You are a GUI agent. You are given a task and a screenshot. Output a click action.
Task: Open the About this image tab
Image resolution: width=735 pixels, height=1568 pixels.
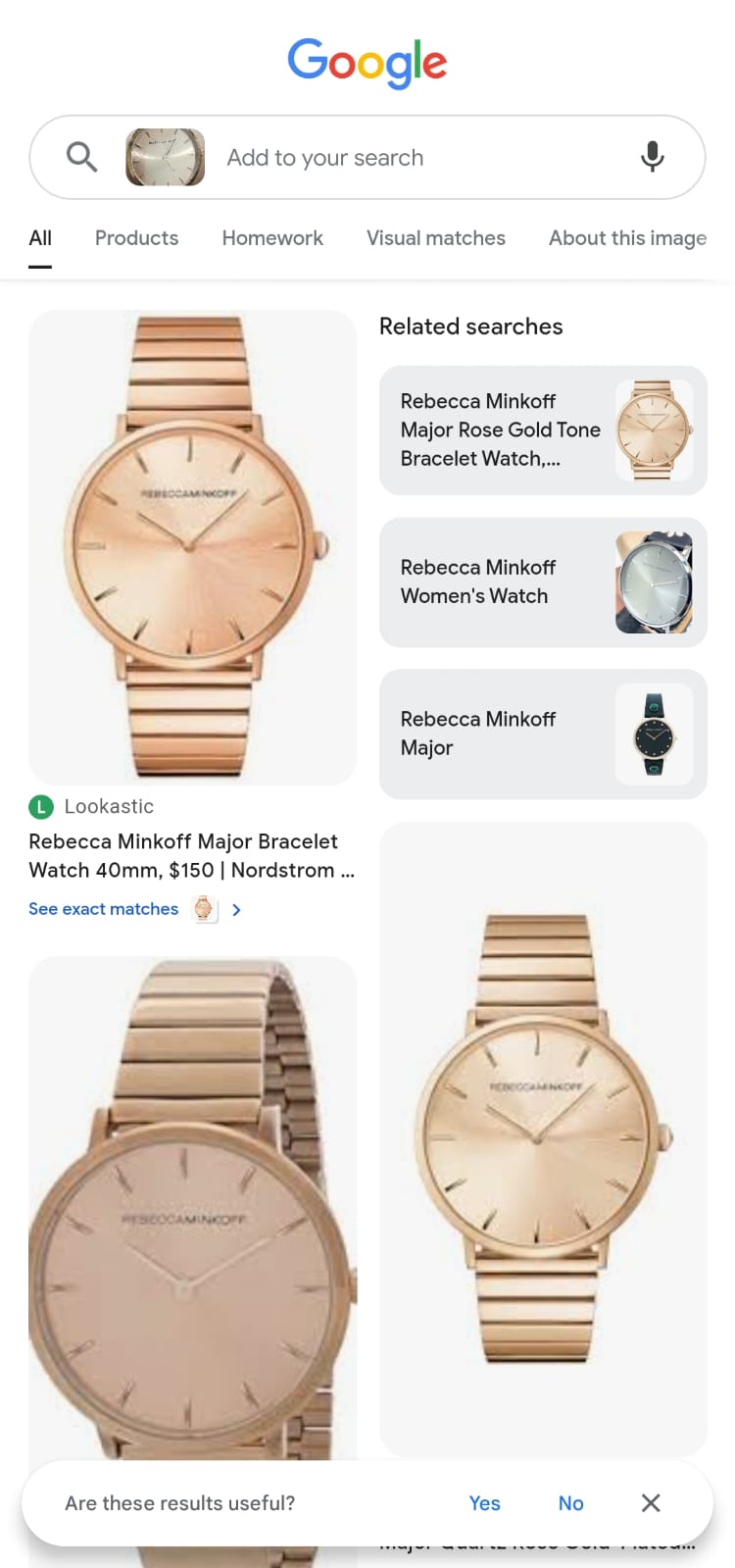coord(627,238)
